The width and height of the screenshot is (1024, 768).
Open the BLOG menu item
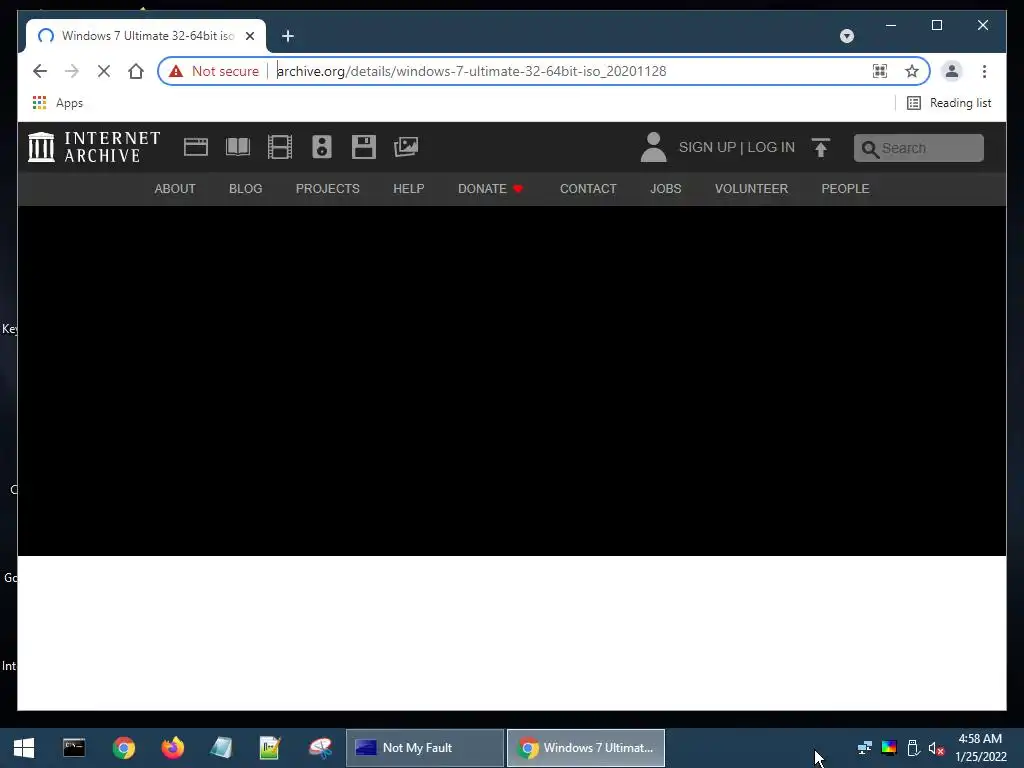point(246,189)
